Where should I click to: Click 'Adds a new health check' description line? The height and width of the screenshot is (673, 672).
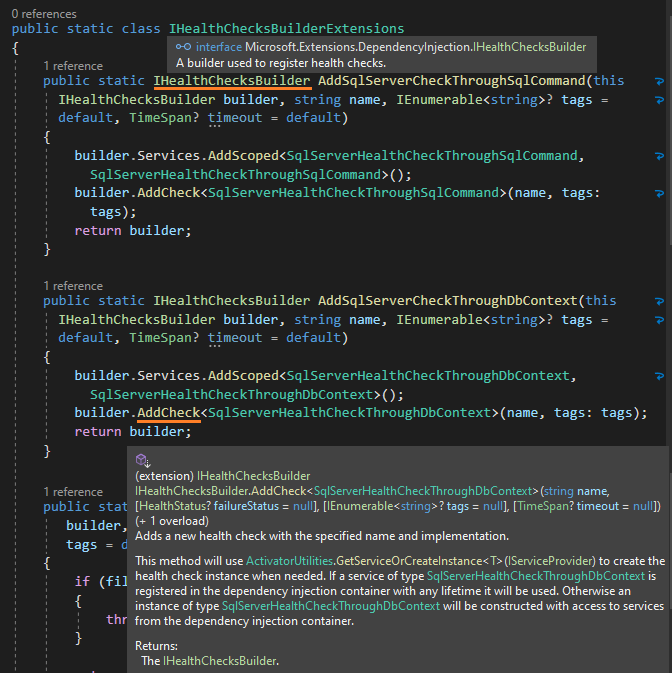point(322,536)
